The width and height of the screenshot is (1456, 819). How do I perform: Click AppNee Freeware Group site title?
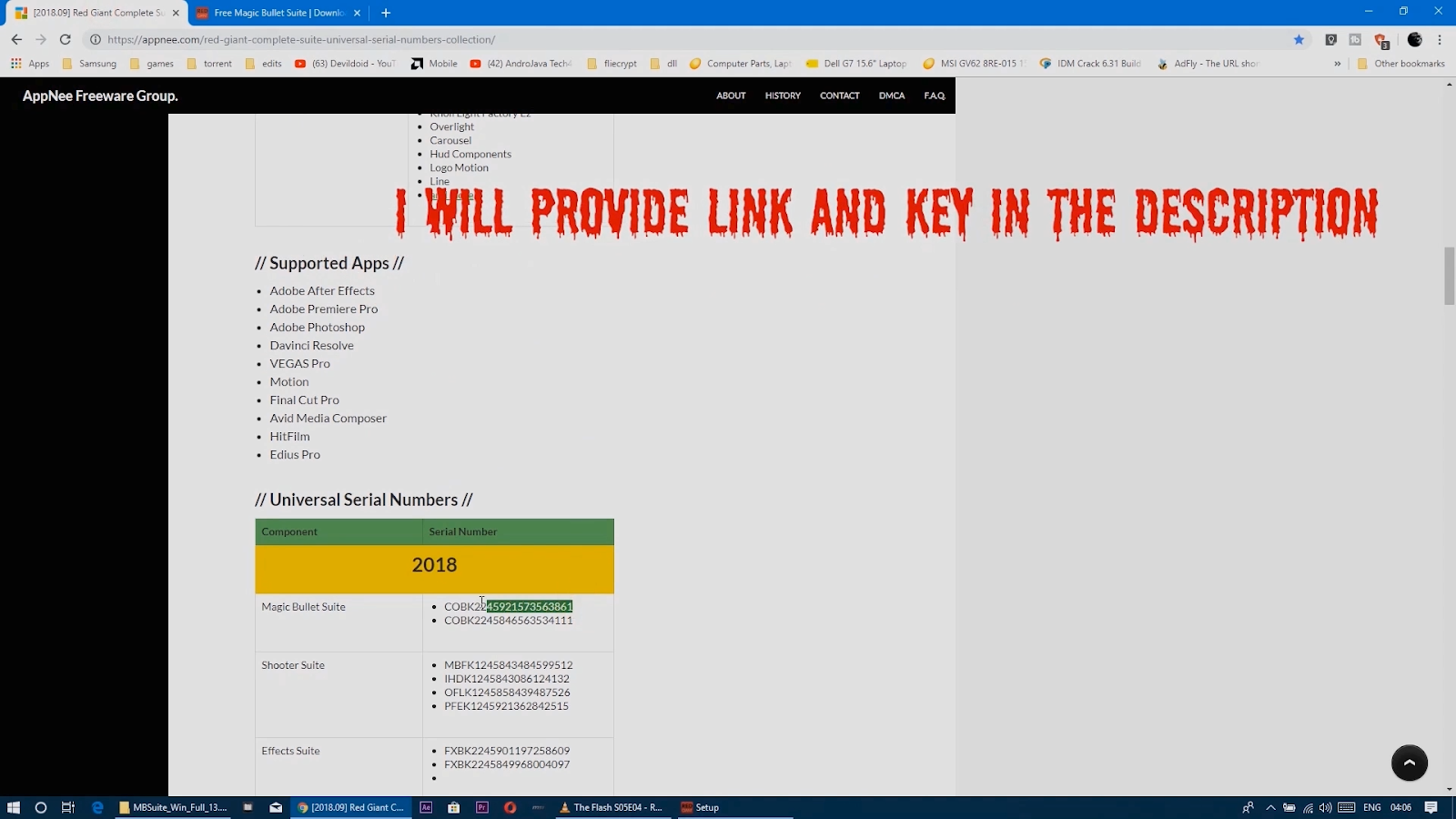point(100,96)
